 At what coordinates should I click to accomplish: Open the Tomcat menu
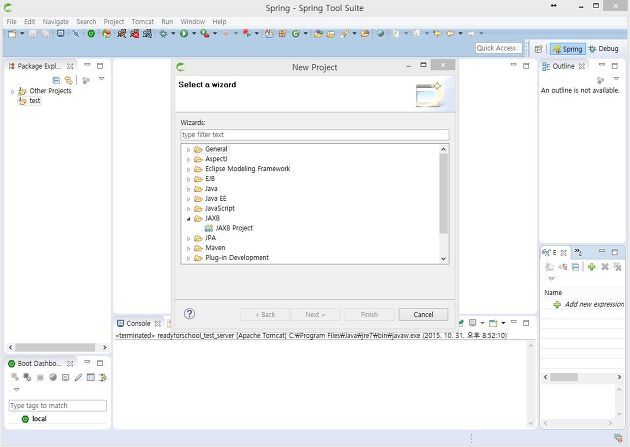click(143, 22)
